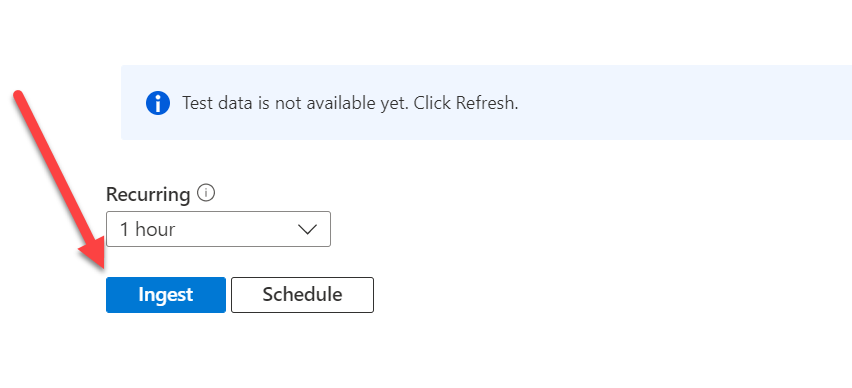Click the blue Ingest button
The image size is (852, 388).
(166, 295)
